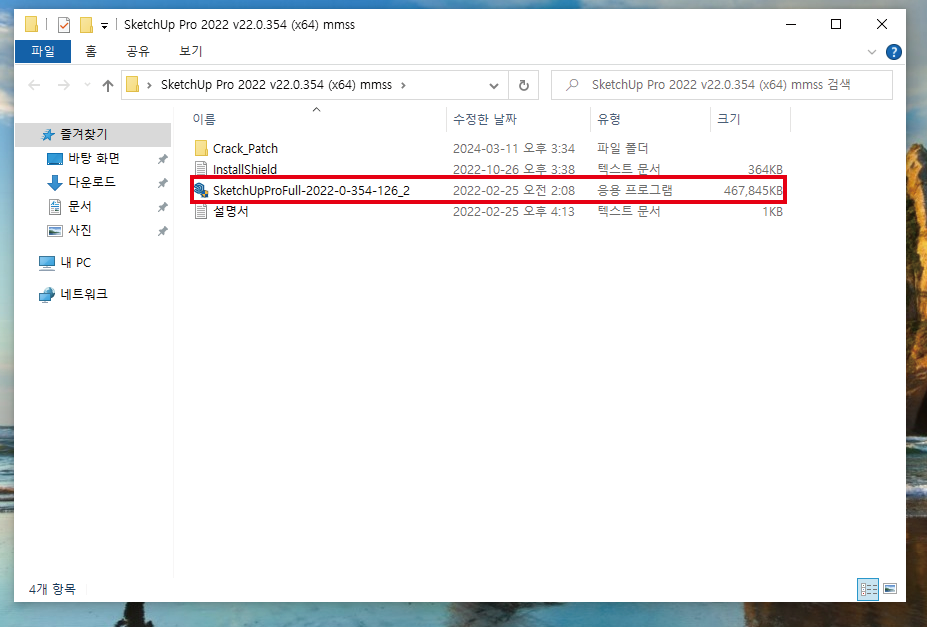927x627 pixels.
Task: Select 내 PC in the navigation pane
Action: pyautogui.click(x=76, y=262)
